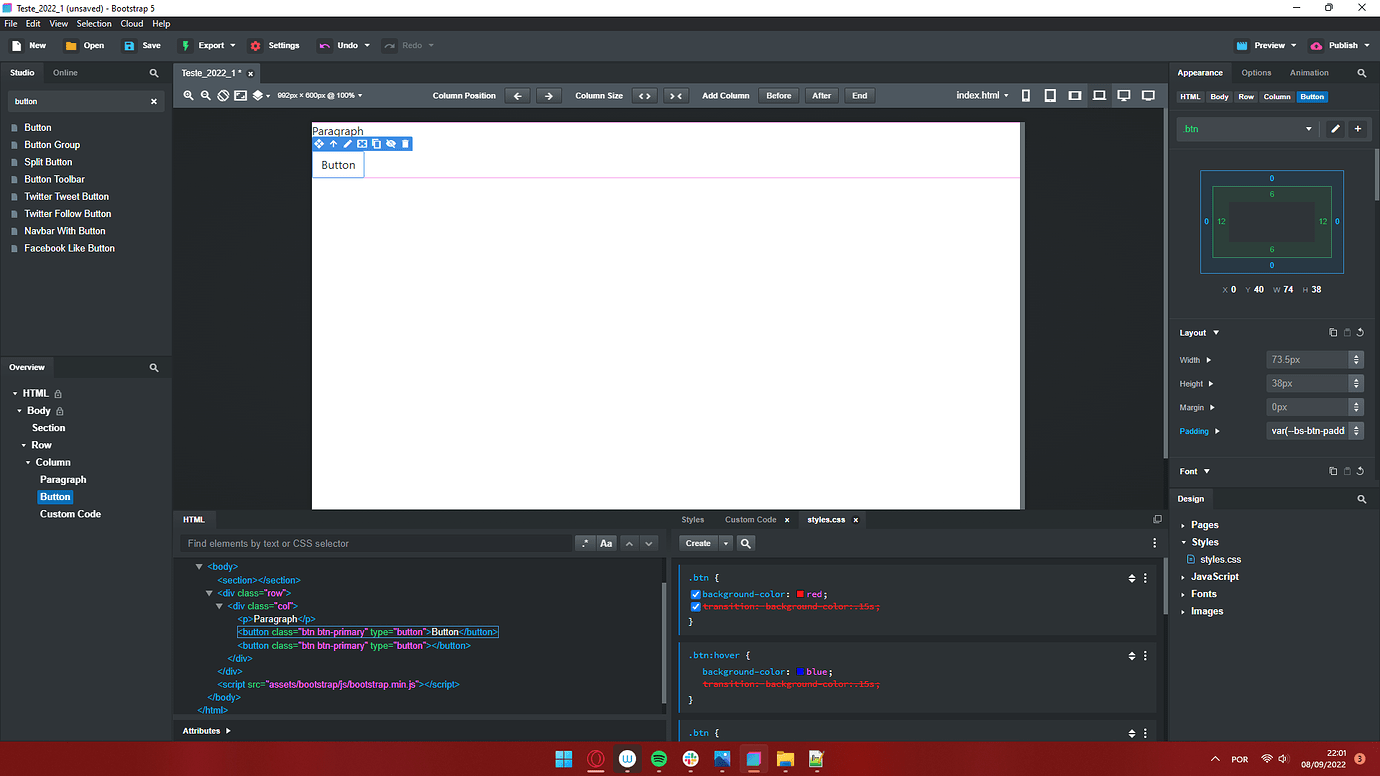1380x776 pixels.
Task: Uncheck the background-color red property in .btn
Action: tap(696, 594)
